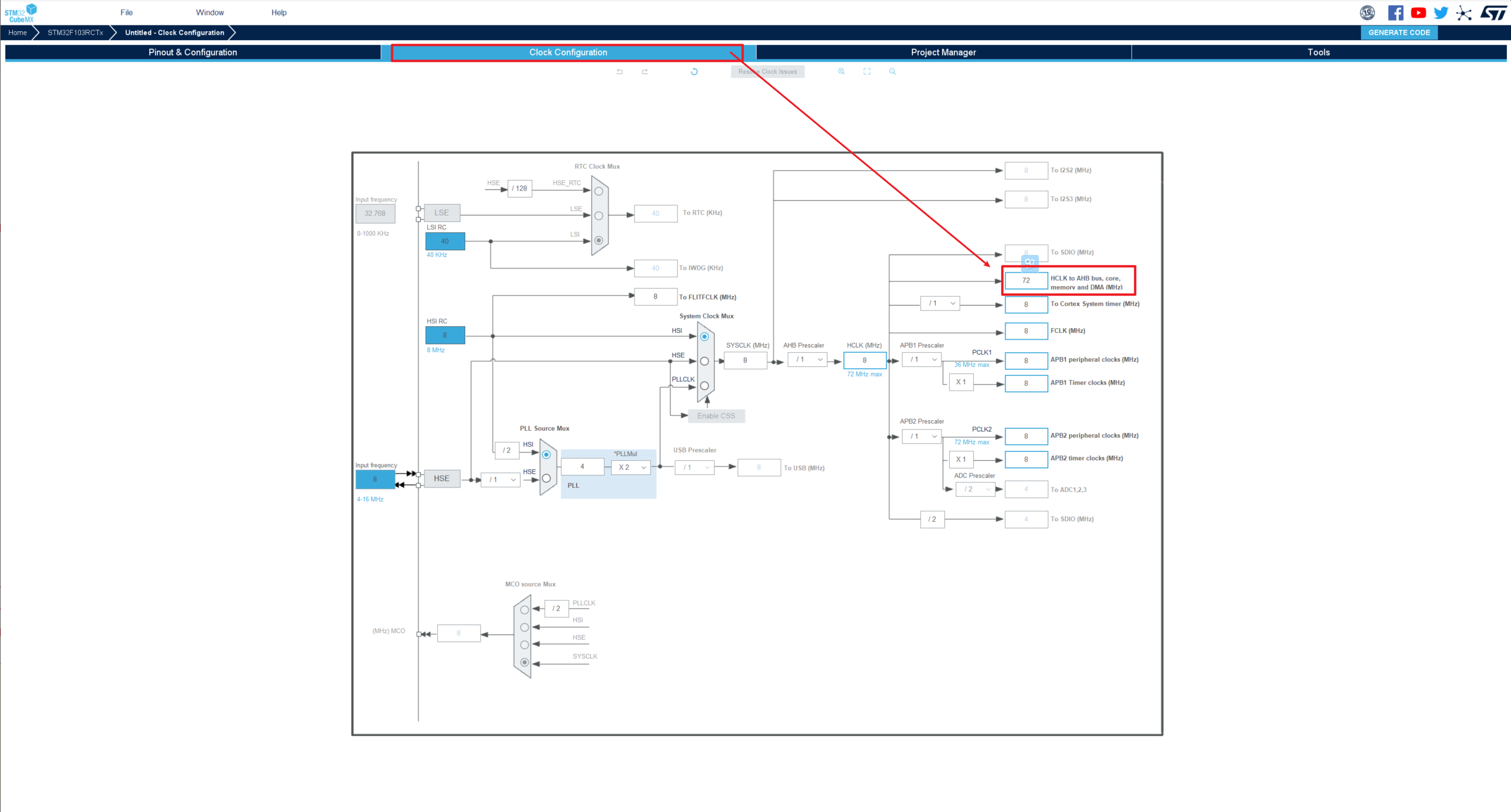Fit clock diagram to view
This screenshot has height=812, width=1511.
pos(867,71)
